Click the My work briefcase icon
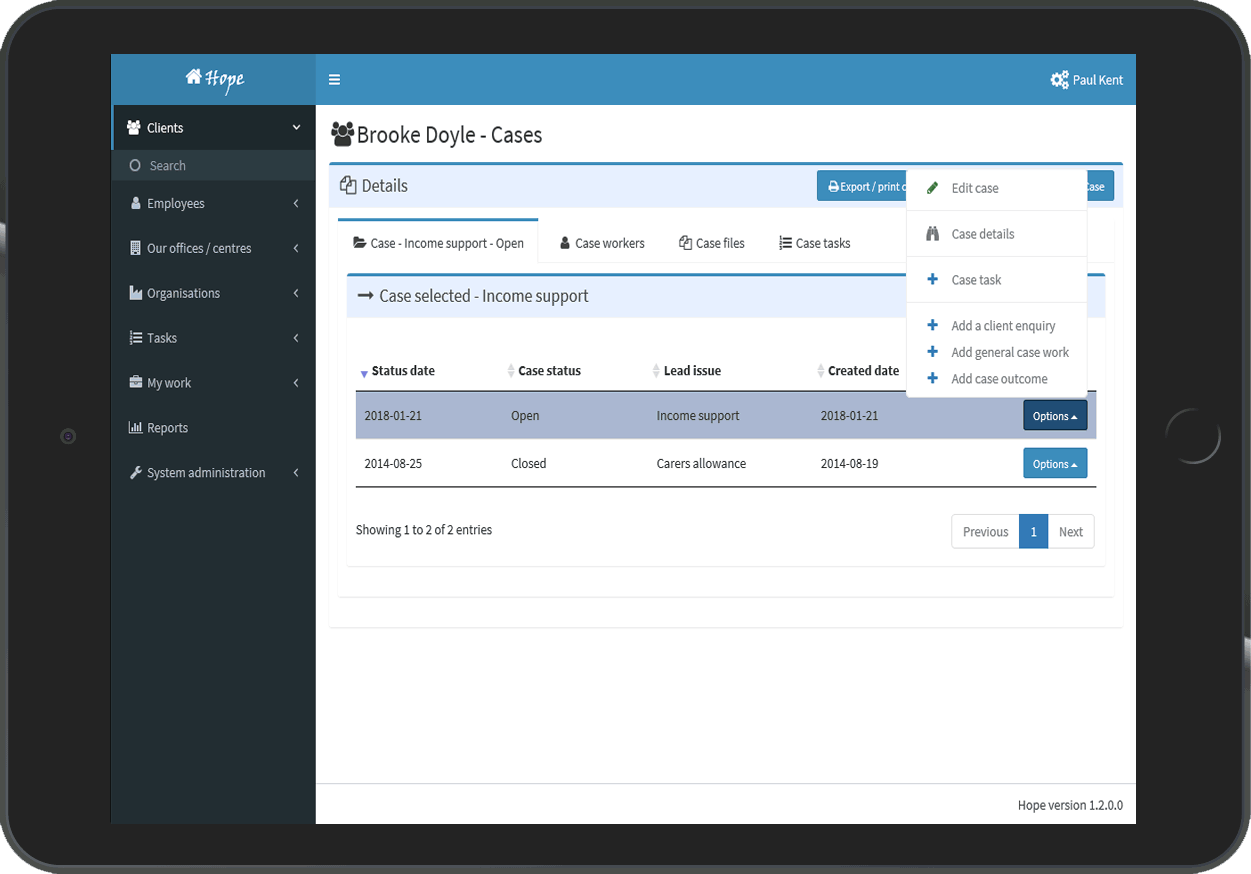The image size is (1251, 874). point(135,383)
